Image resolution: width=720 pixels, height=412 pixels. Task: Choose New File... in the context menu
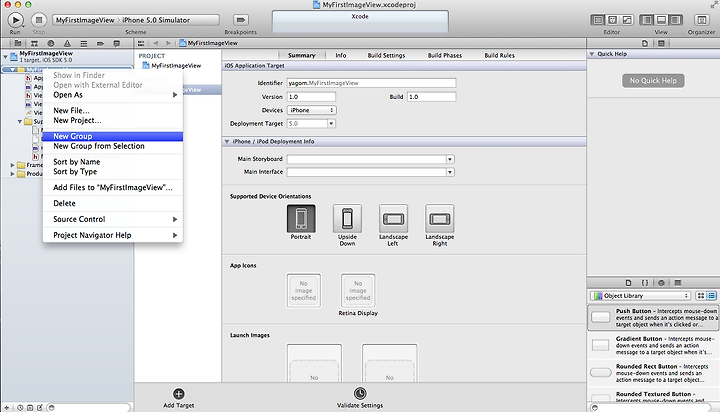click(113, 110)
